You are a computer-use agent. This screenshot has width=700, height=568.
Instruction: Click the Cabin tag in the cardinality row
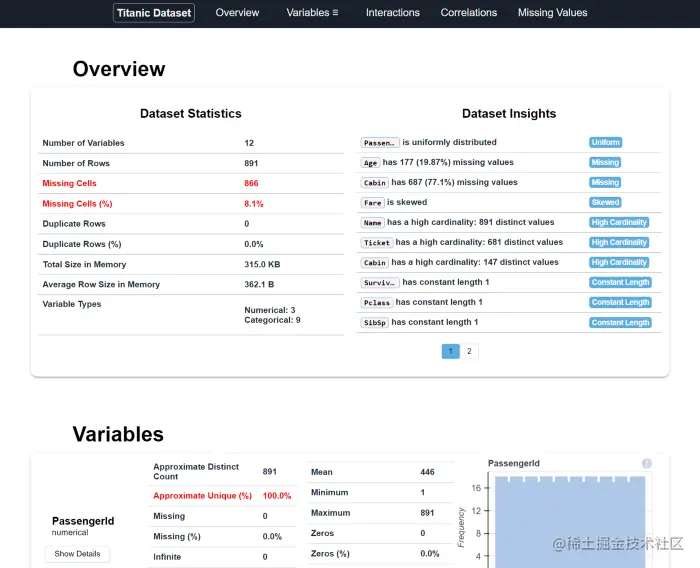pyautogui.click(x=375, y=263)
